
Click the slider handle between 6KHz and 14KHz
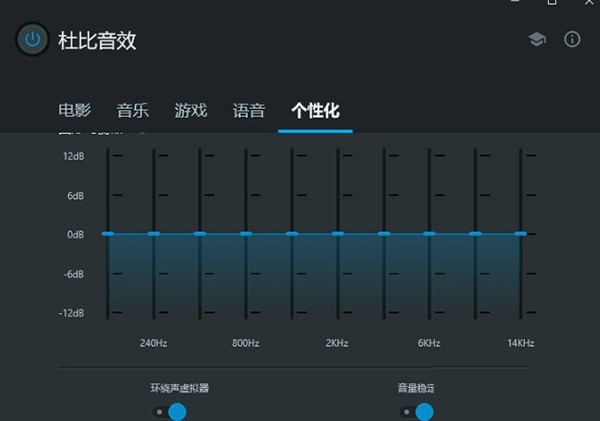[475, 233]
